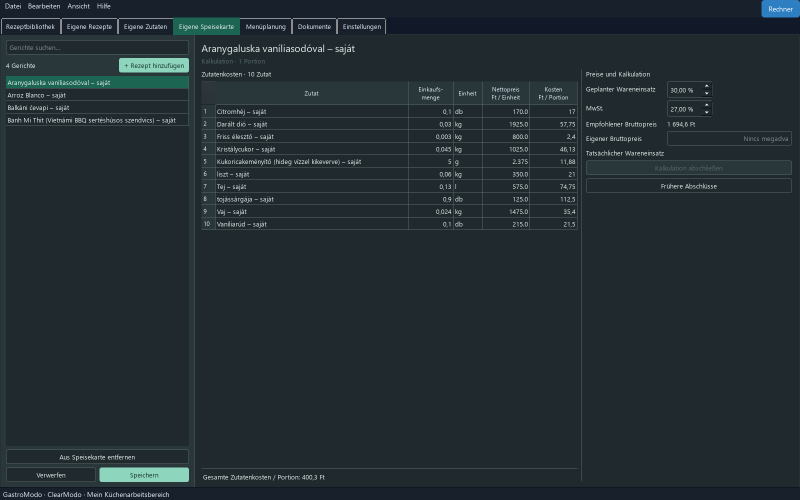Select Aranygaluska vaníliasodóval dish in list
The height and width of the screenshot is (500, 800).
[x=97, y=83]
